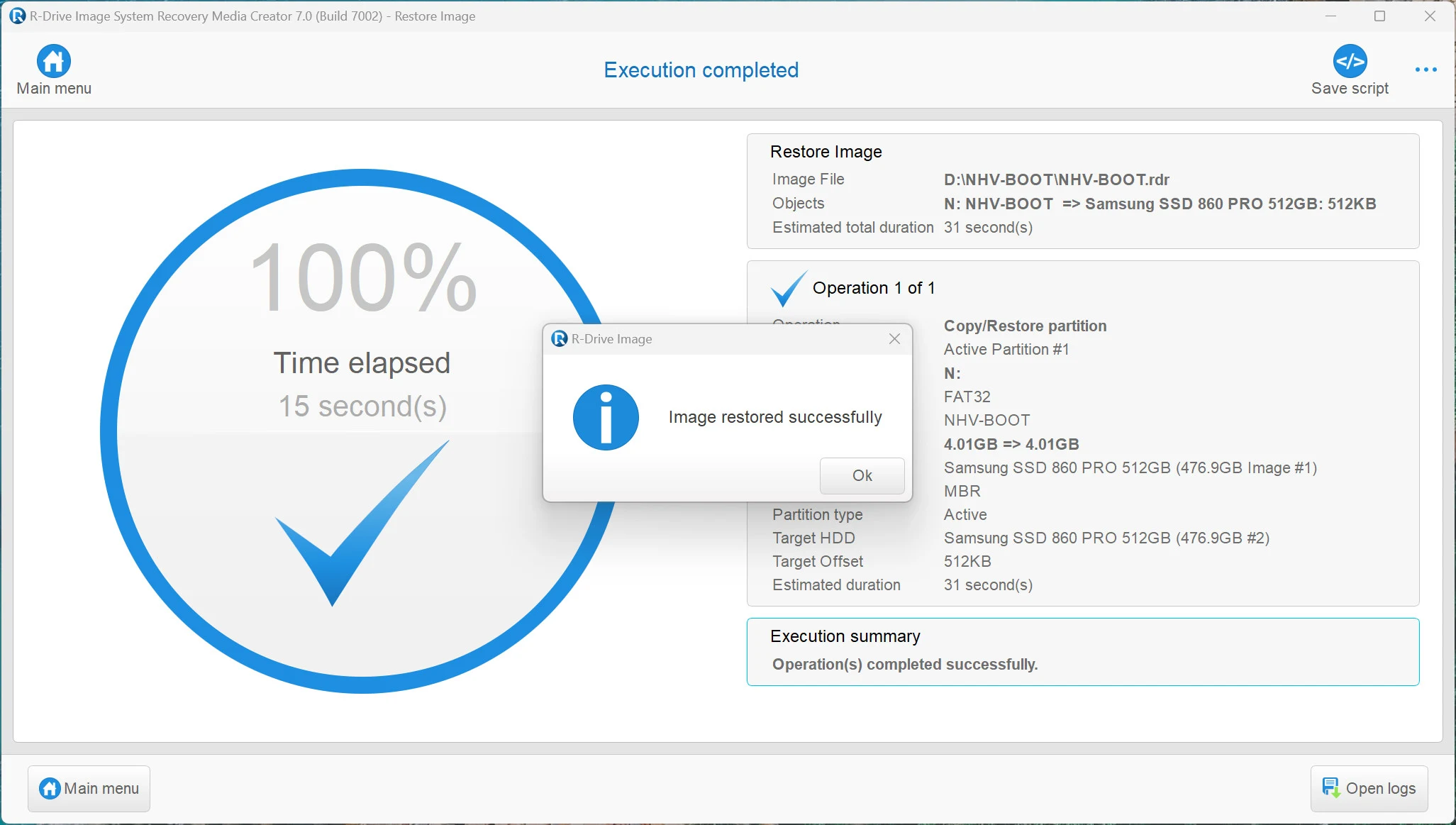Click the Main menu home icon at top
1456x825 pixels.
click(54, 61)
